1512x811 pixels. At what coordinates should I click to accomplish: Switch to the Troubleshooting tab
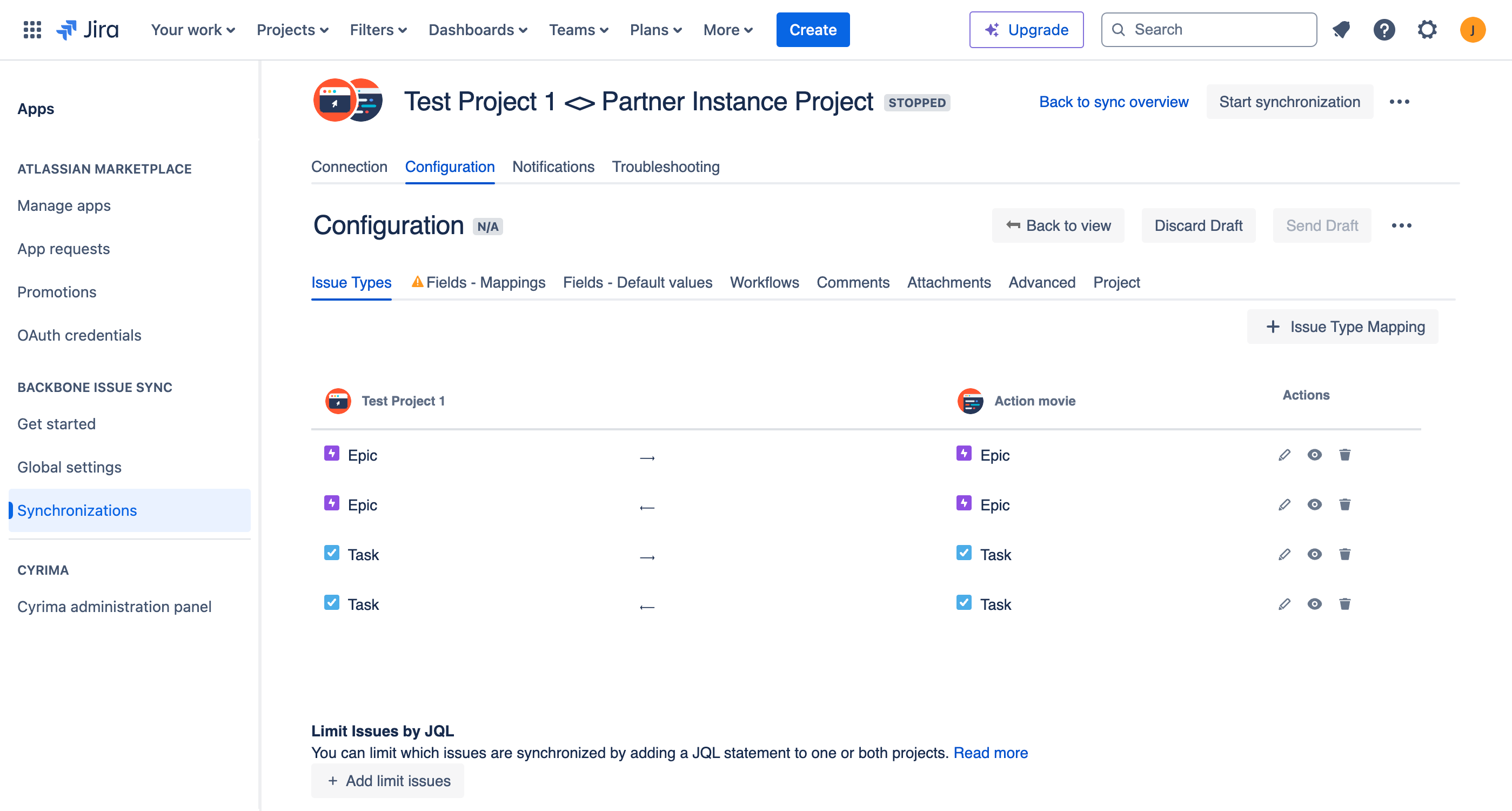pos(666,167)
